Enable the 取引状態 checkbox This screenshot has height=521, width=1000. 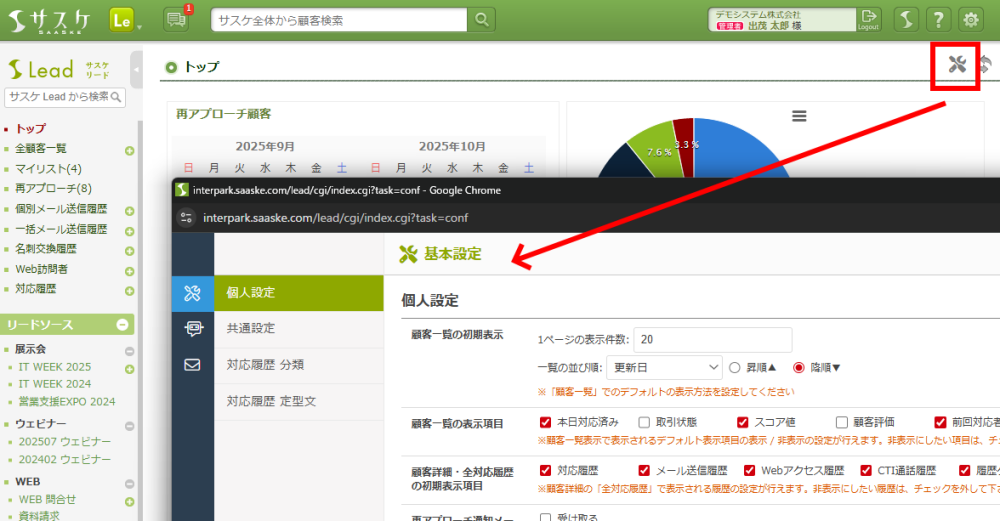[644, 422]
